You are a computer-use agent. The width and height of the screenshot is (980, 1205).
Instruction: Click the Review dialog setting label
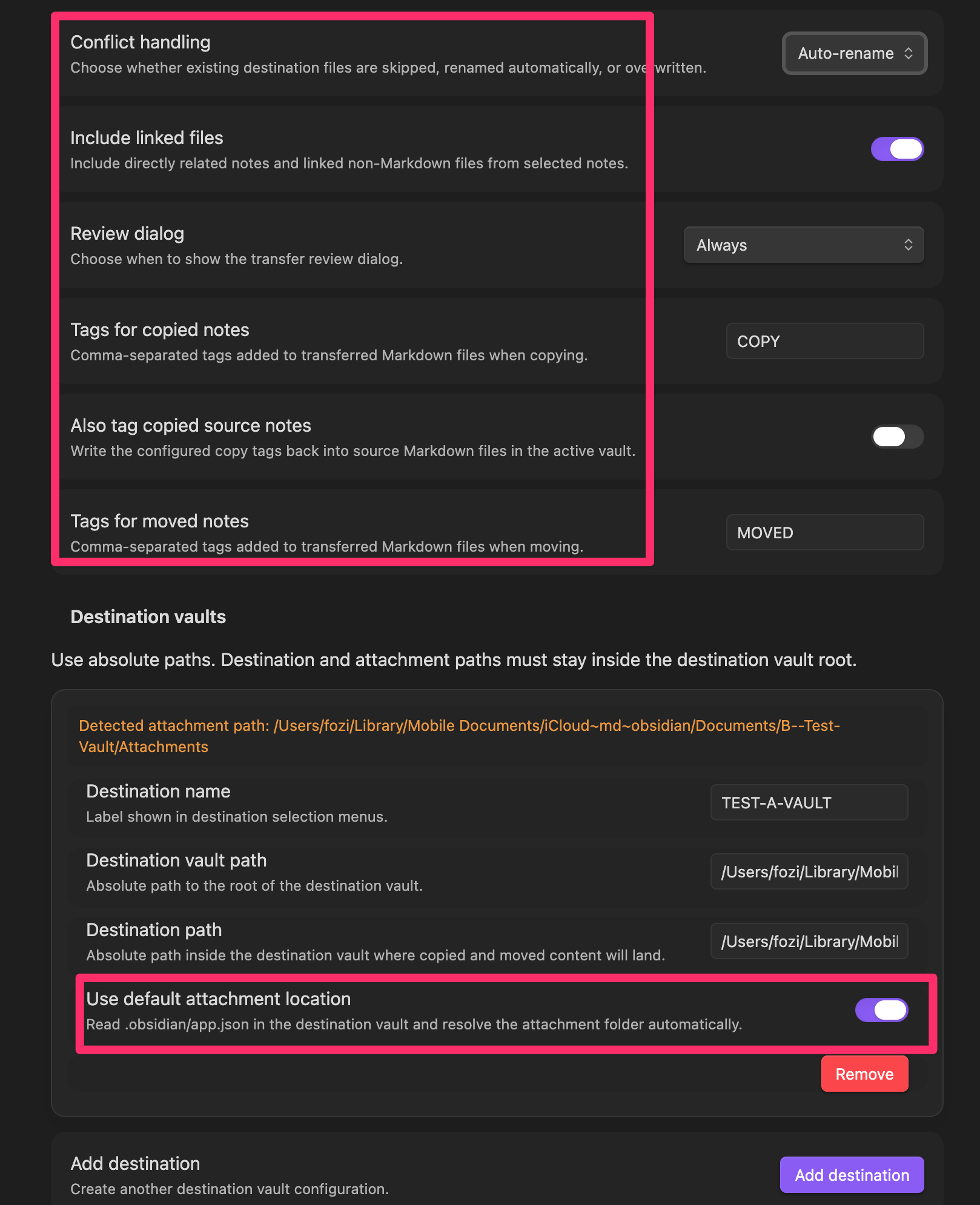[127, 233]
